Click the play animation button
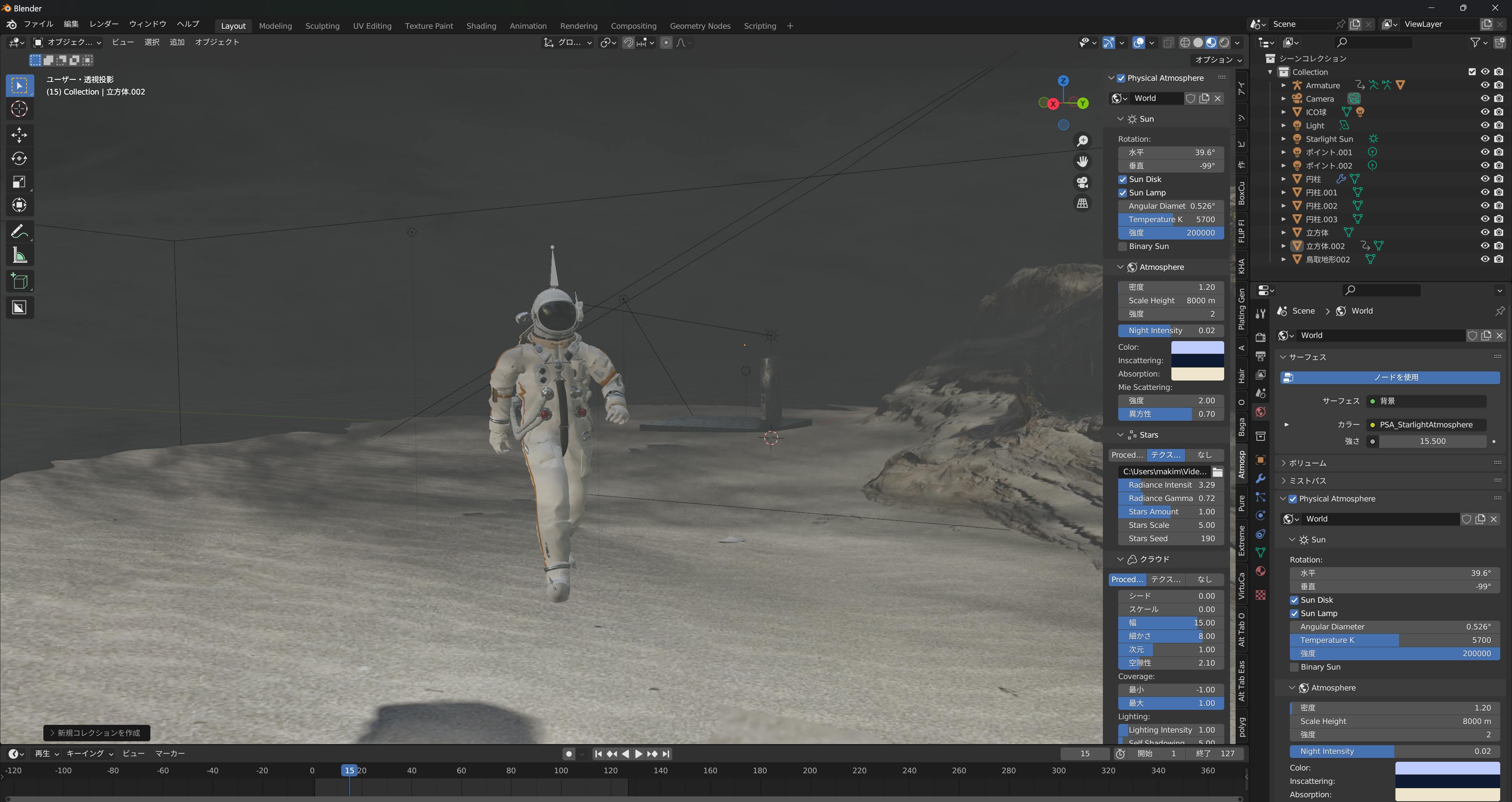 click(x=639, y=754)
